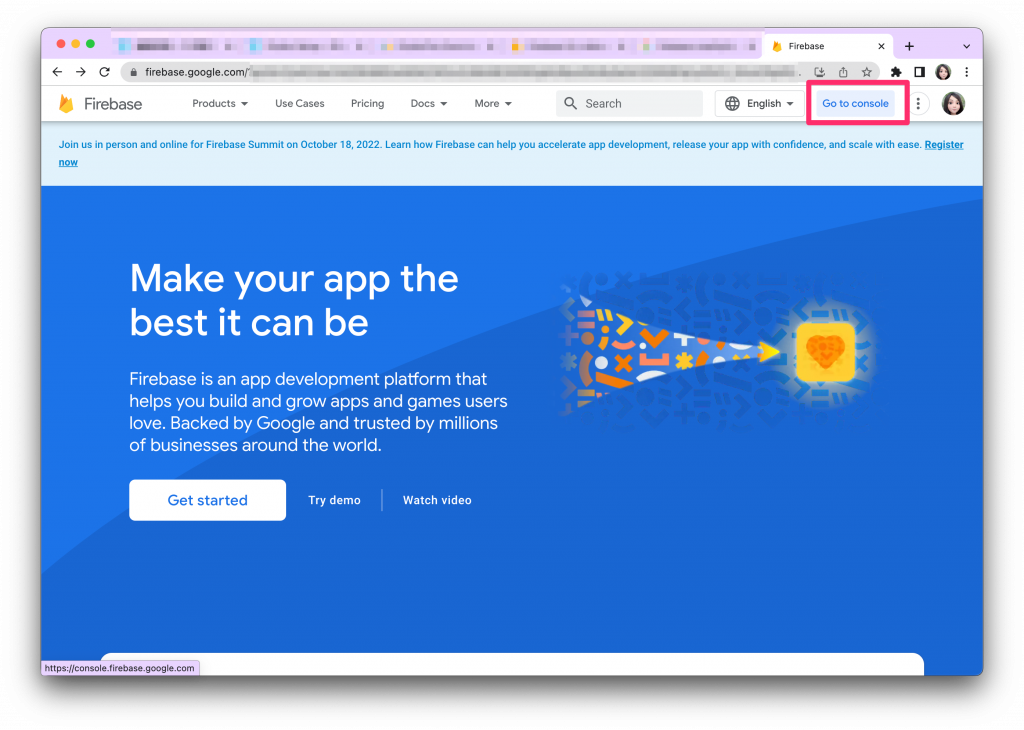
Task: Expand the More dropdown menu
Action: point(493,103)
